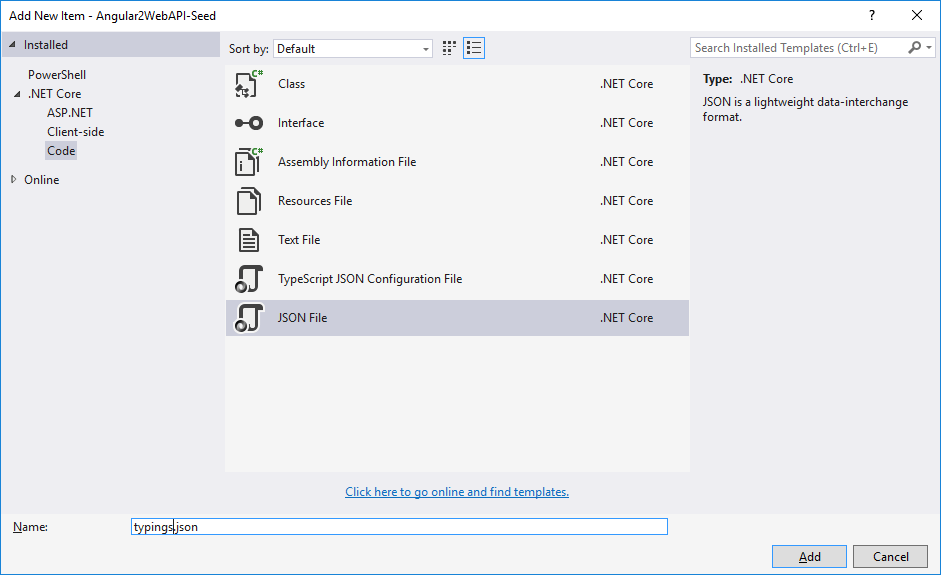Click the Assembly Information File icon

pos(248,162)
